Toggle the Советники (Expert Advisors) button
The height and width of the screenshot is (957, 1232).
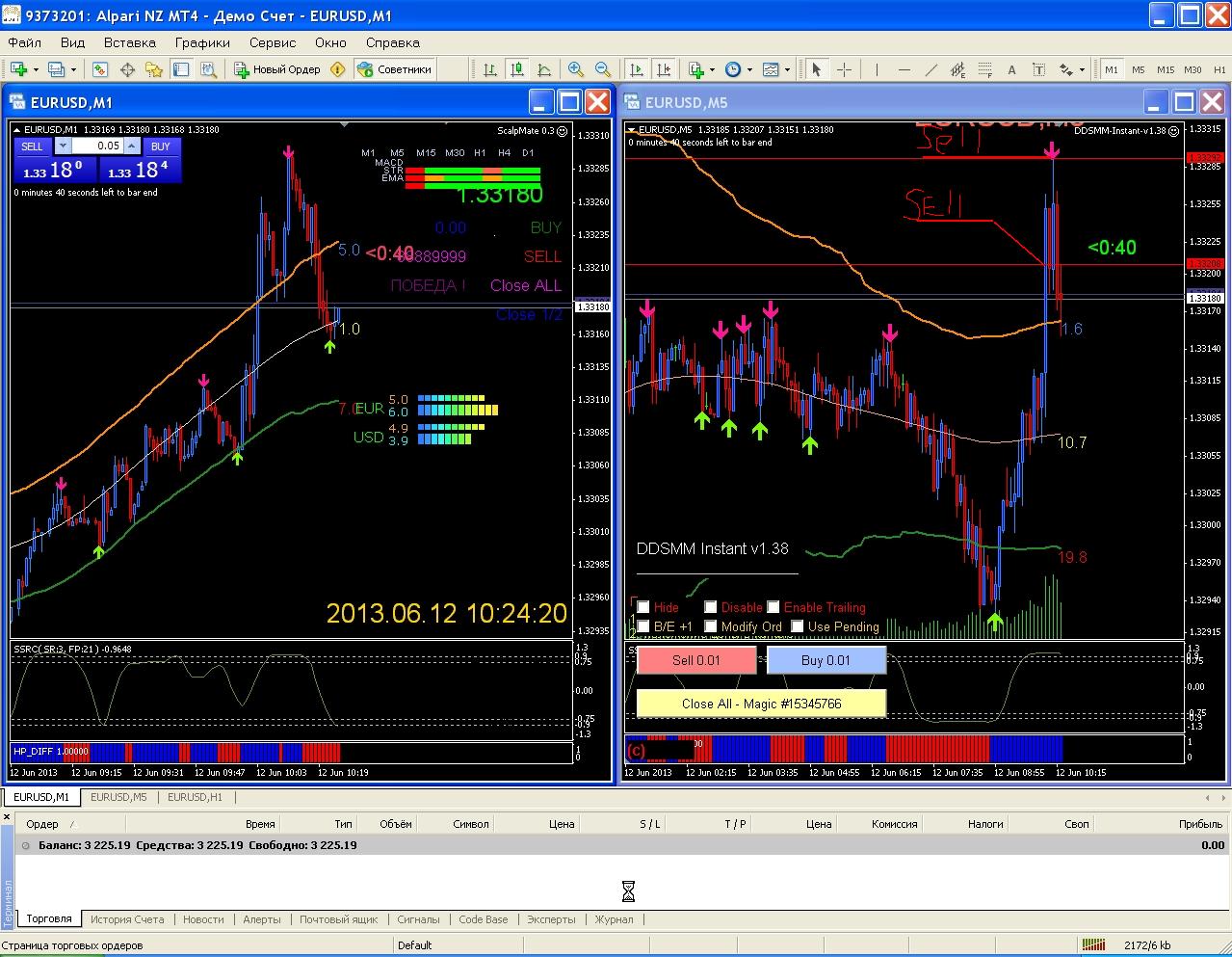(x=395, y=69)
